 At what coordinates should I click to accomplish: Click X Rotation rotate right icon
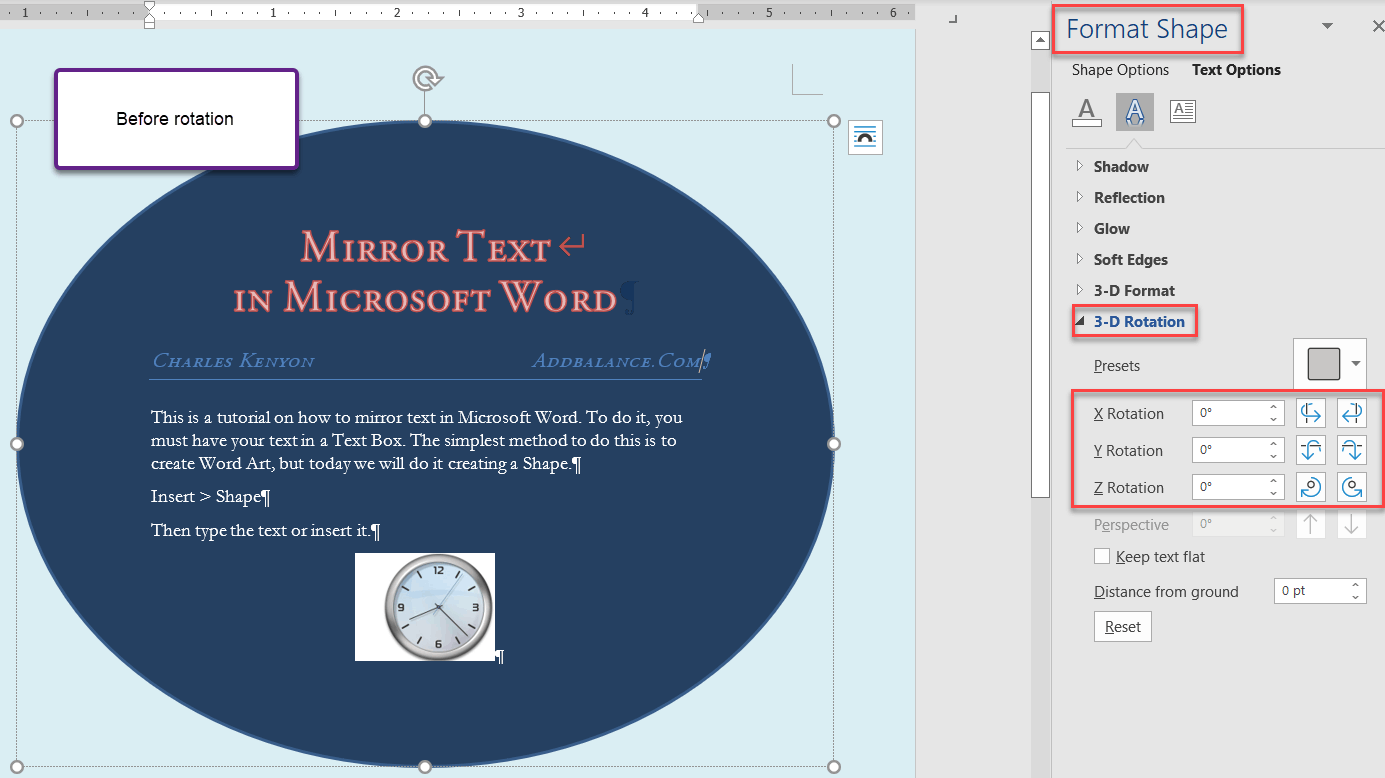pos(1352,413)
